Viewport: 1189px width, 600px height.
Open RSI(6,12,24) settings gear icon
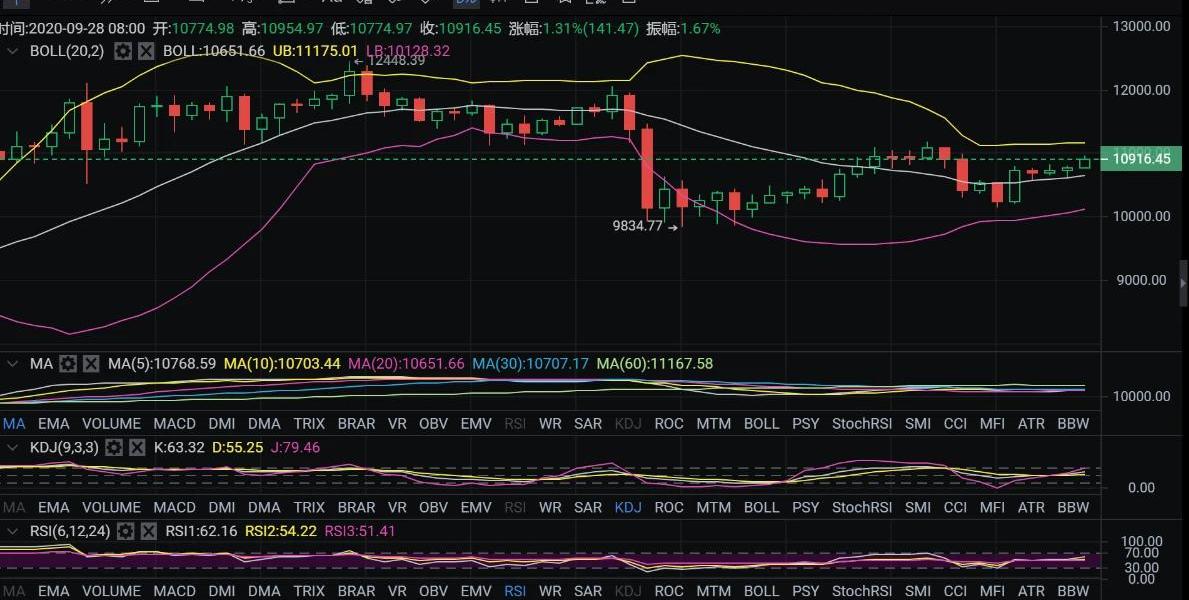(125, 531)
